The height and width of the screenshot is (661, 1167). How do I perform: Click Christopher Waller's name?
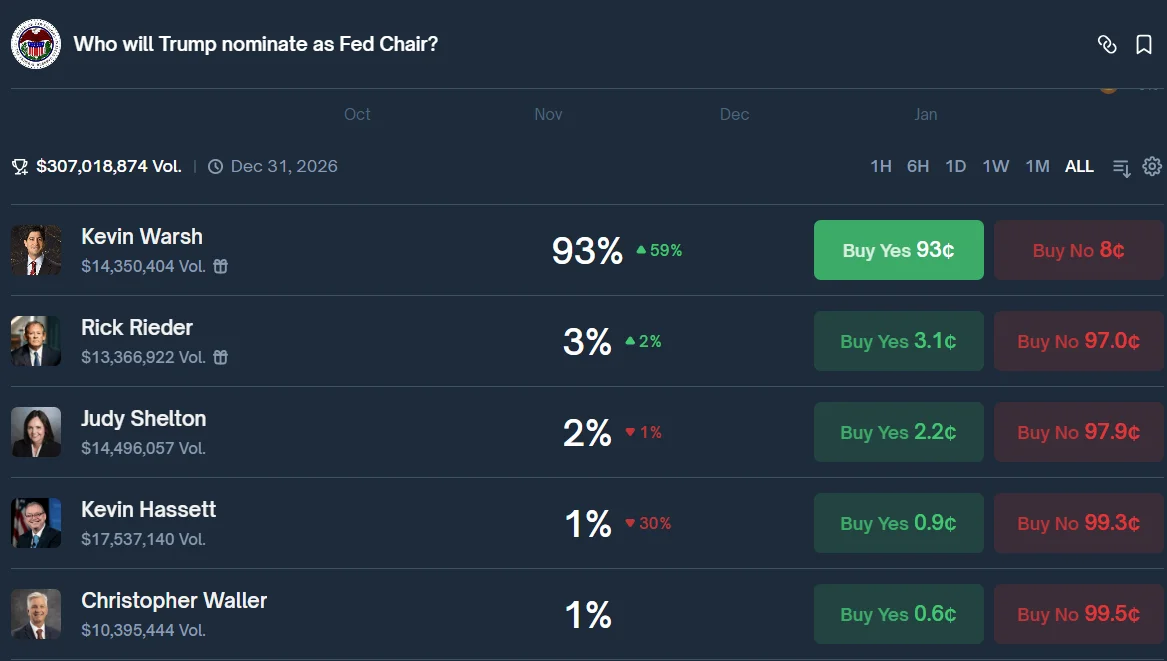pos(174,601)
